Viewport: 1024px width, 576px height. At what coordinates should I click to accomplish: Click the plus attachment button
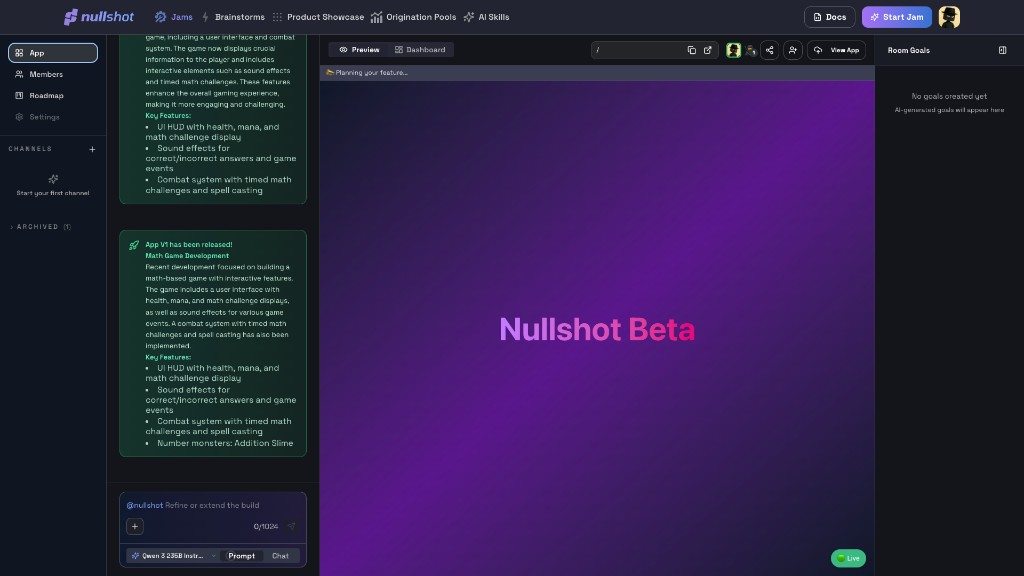click(x=135, y=526)
